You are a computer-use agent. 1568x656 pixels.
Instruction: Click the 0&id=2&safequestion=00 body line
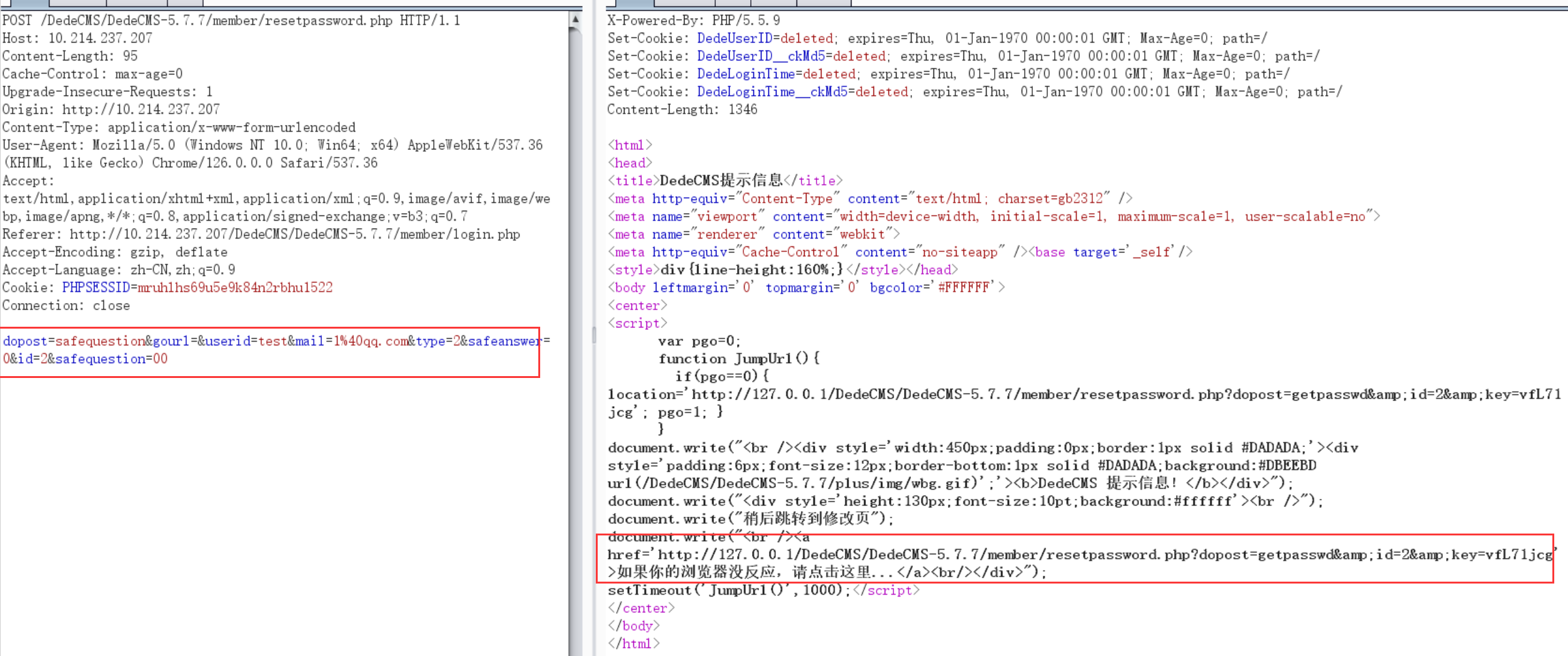click(x=85, y=359)
